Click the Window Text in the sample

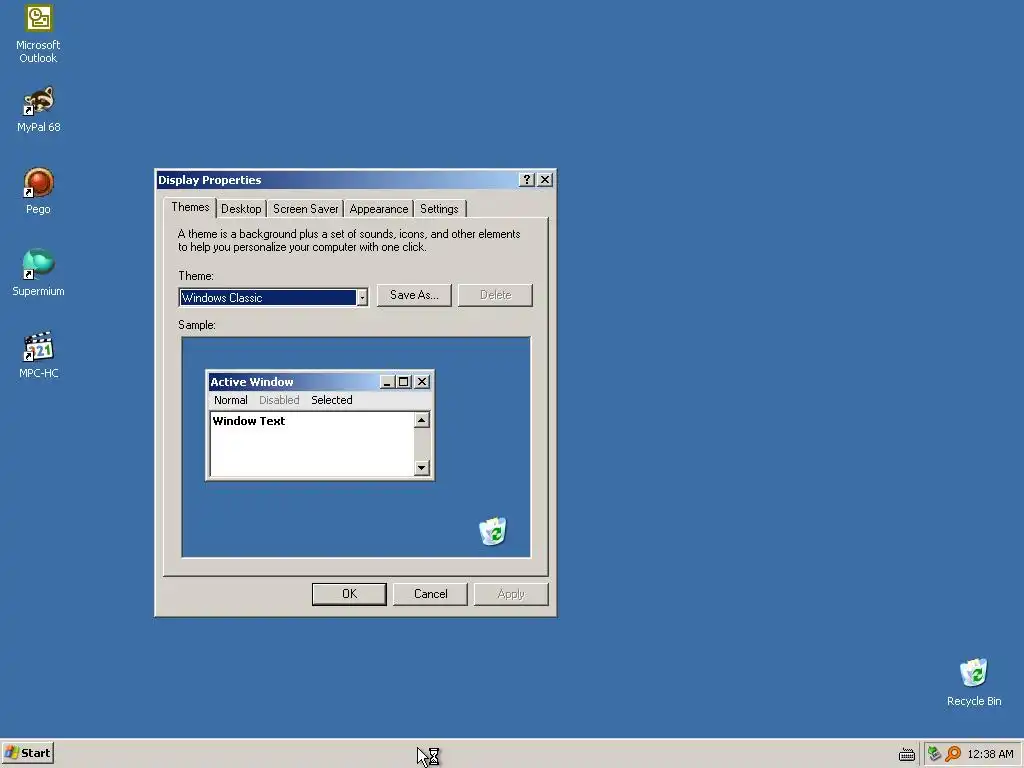pos(249,421)
